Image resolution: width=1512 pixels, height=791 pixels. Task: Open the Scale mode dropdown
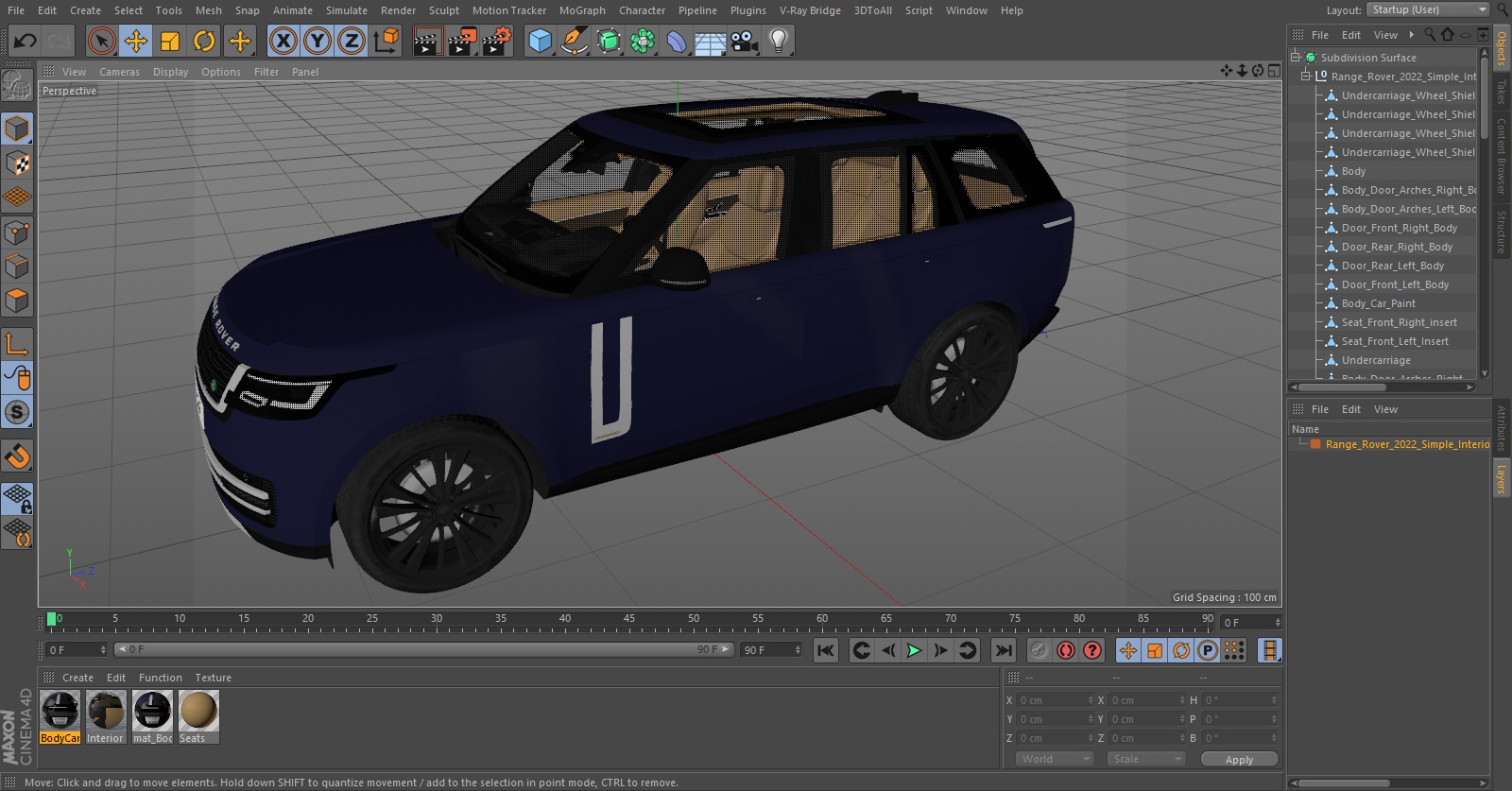coord(1146,759)
